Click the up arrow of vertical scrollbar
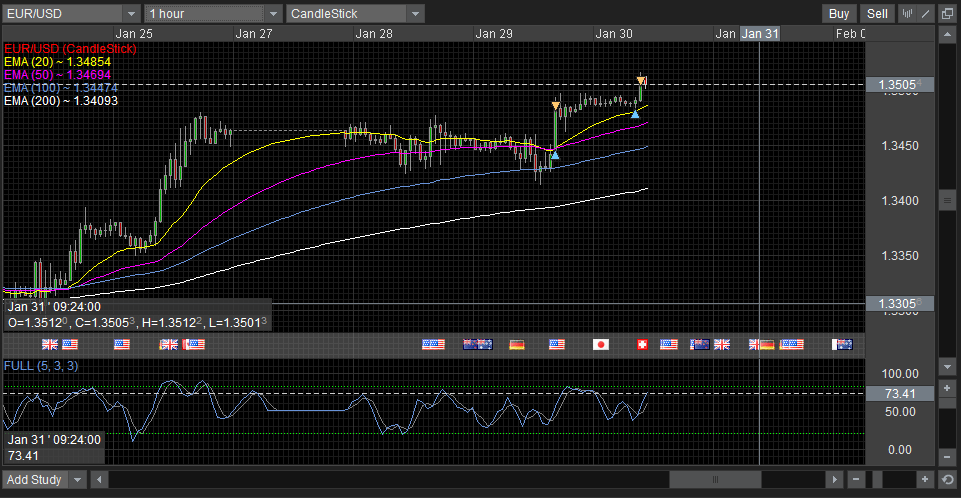 [x=948, y=35]
